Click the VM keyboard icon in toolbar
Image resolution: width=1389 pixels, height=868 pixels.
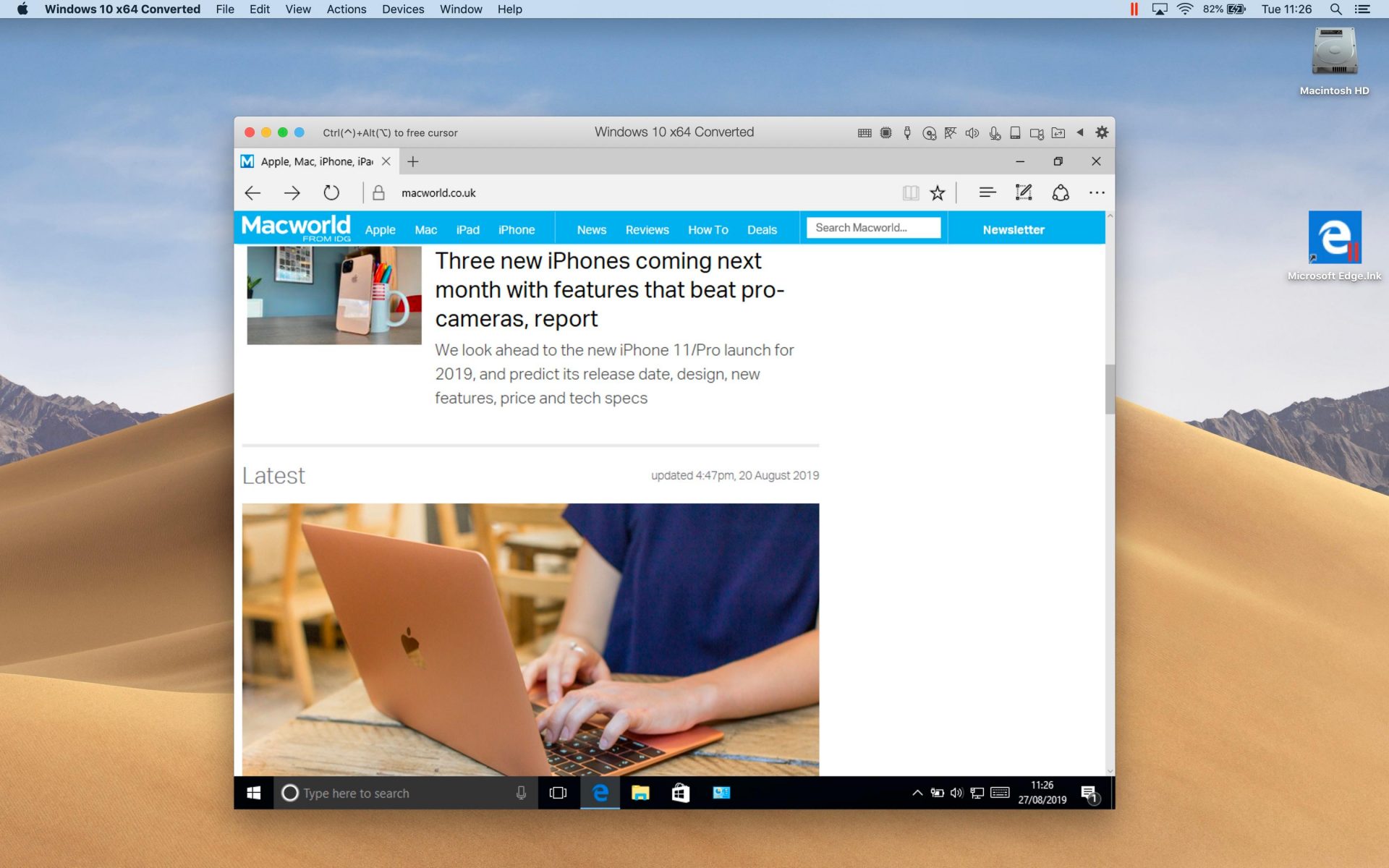coord(865,132)
